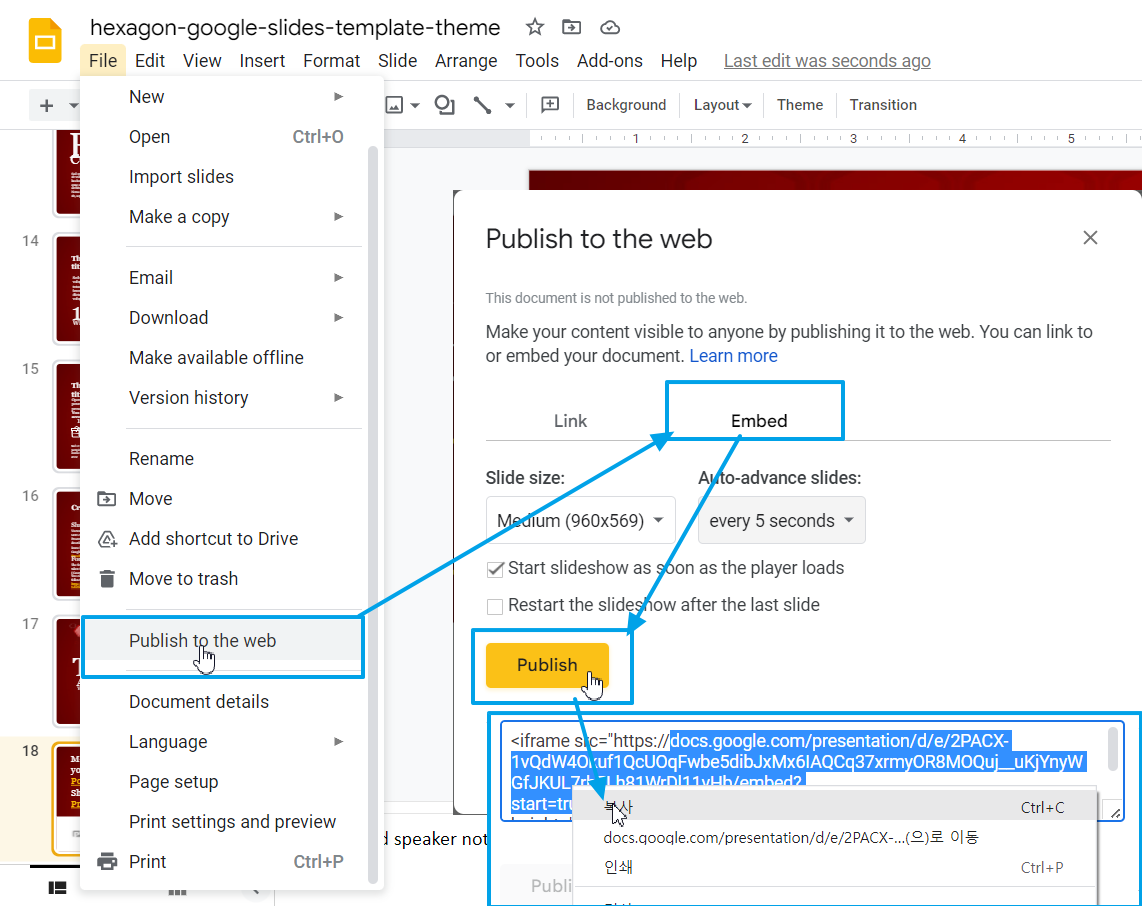Open the Slide size Medium (960x569) dropdown

[580, 521]
